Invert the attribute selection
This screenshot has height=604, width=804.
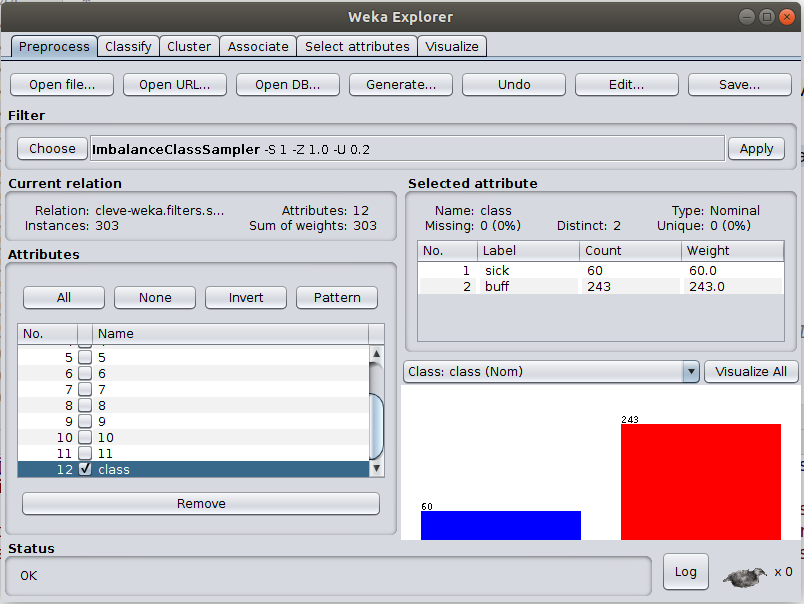(246, 297)
